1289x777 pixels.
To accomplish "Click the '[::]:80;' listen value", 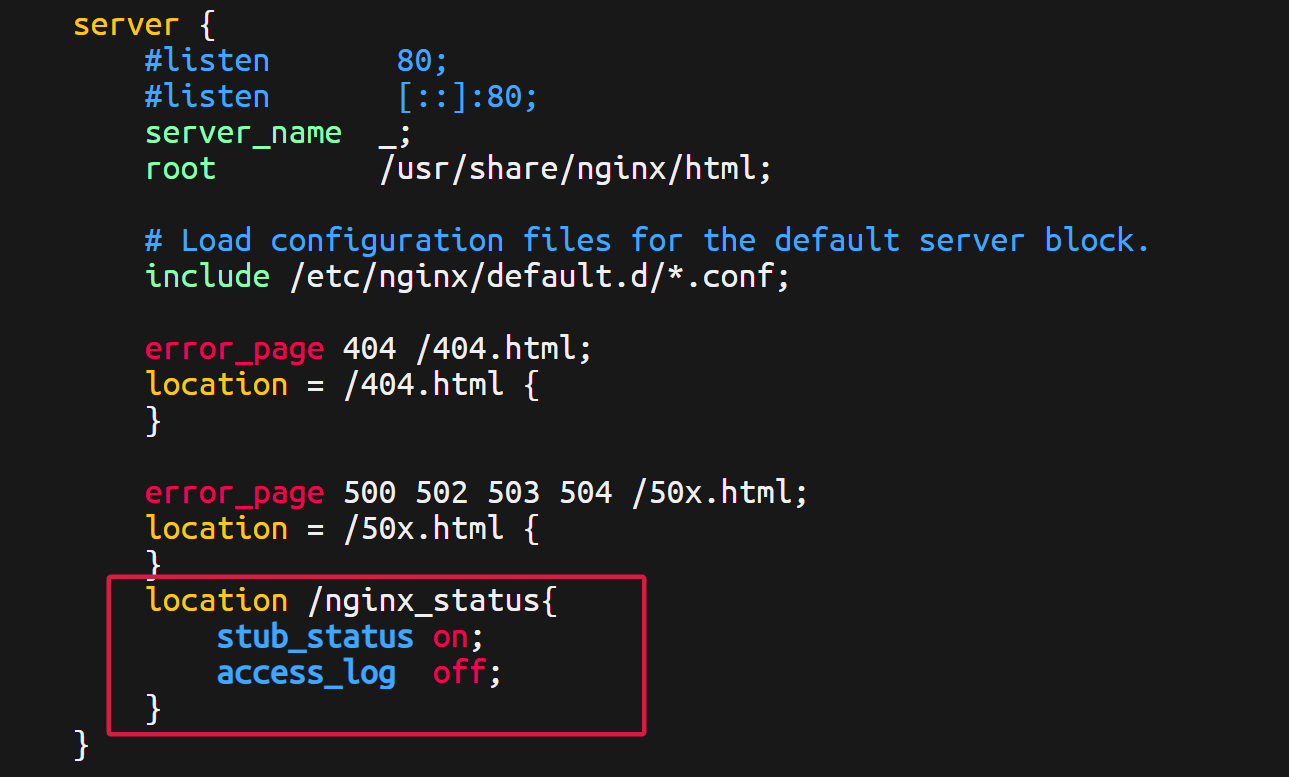I will [468, 97].
